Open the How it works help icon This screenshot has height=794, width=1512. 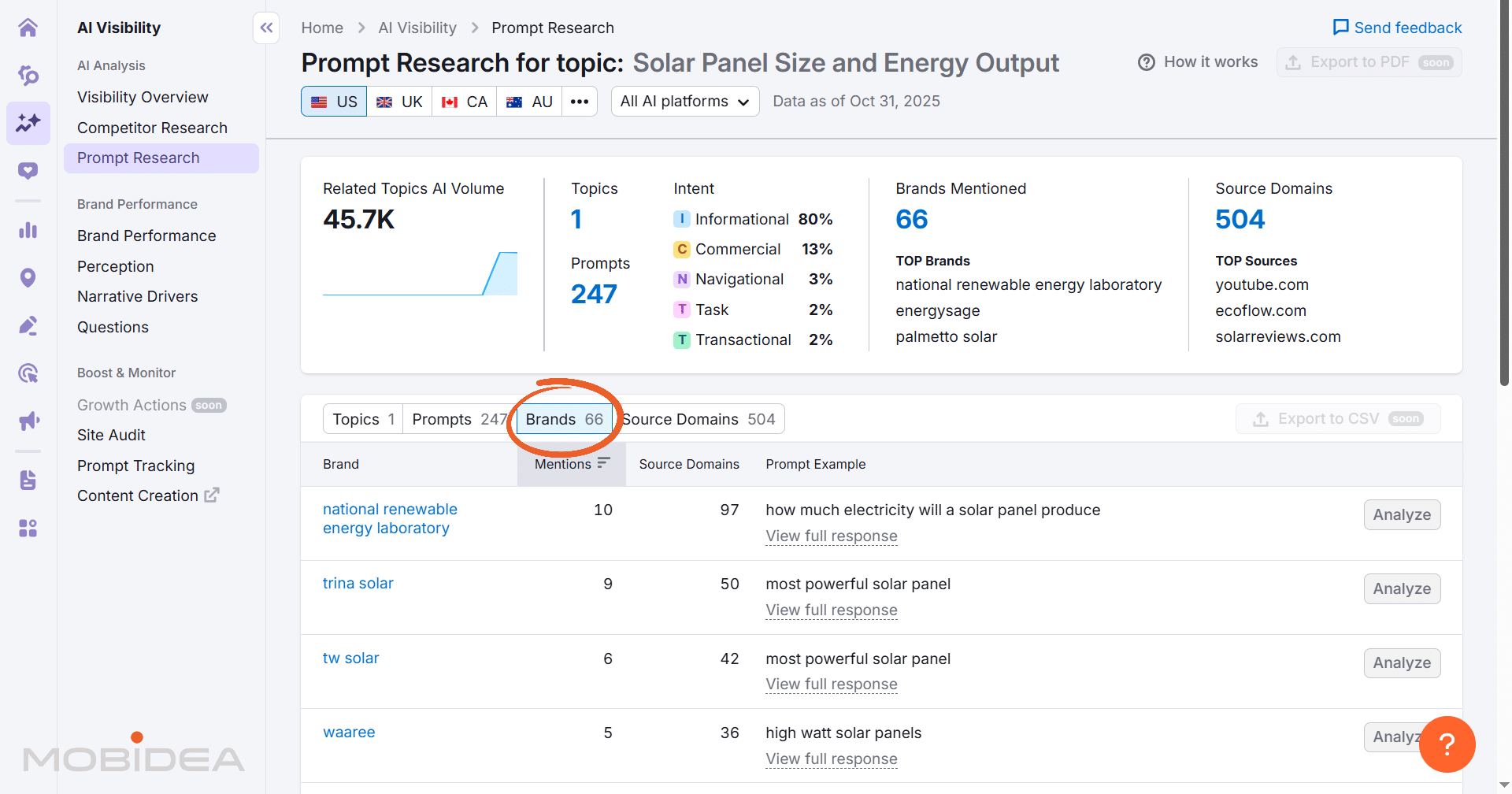pos(1146,61)
